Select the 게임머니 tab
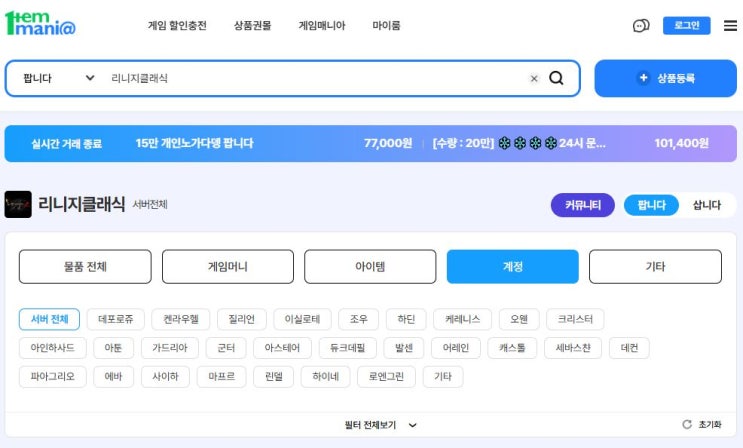Screen dimensions: 743x448 point(228,266)
